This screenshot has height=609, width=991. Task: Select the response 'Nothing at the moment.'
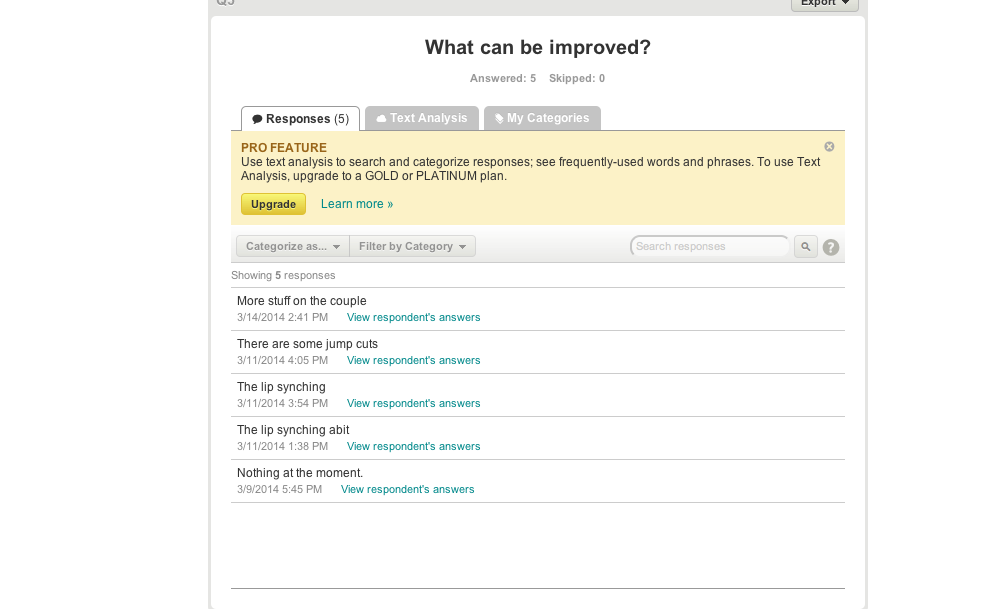pos(299,473)
